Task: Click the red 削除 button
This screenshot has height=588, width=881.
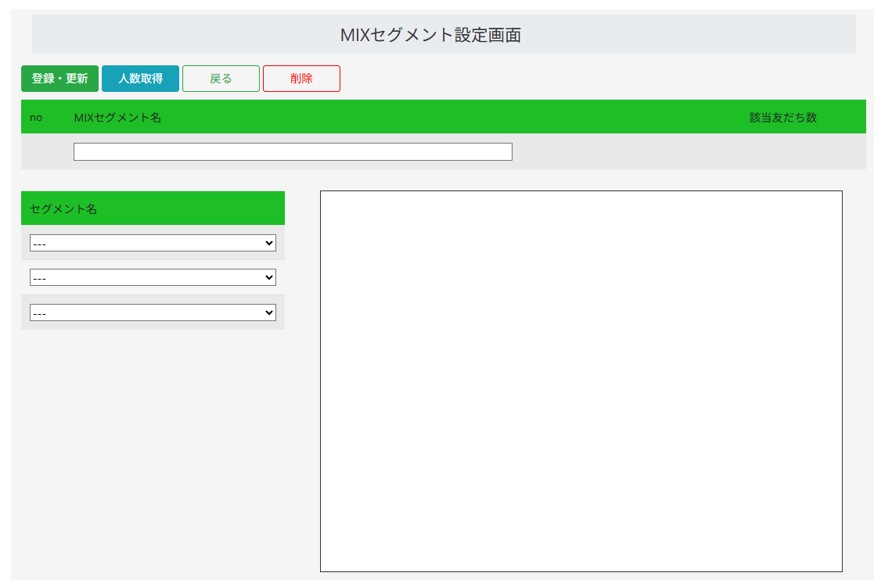Action: (x=302, y=79)
